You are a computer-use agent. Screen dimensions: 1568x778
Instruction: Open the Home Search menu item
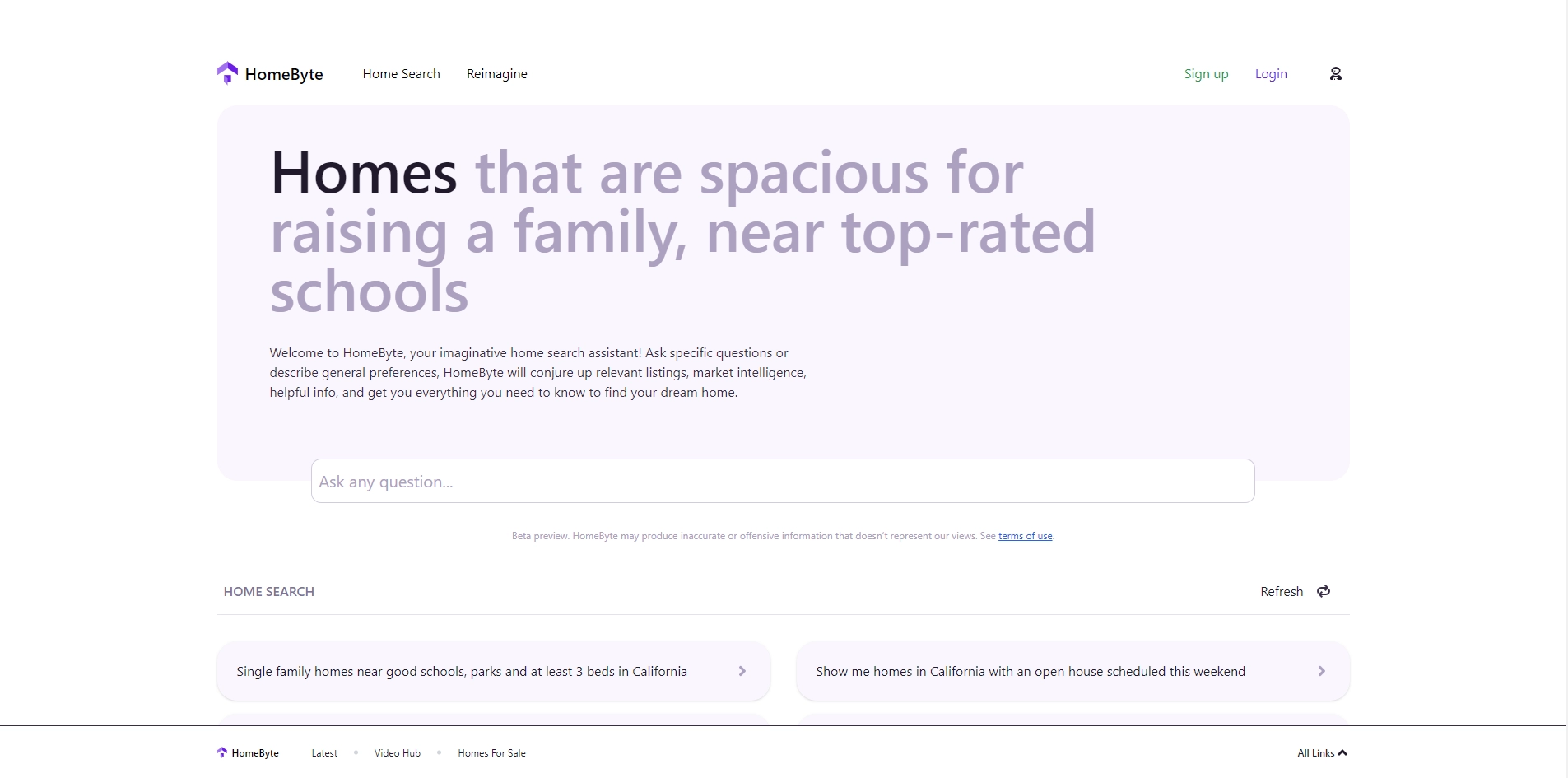pyautogui.click(x=401, y=74)
